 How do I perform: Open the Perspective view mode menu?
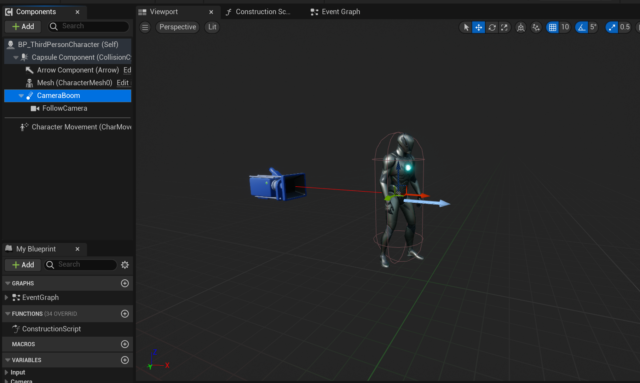click(178, 27)
